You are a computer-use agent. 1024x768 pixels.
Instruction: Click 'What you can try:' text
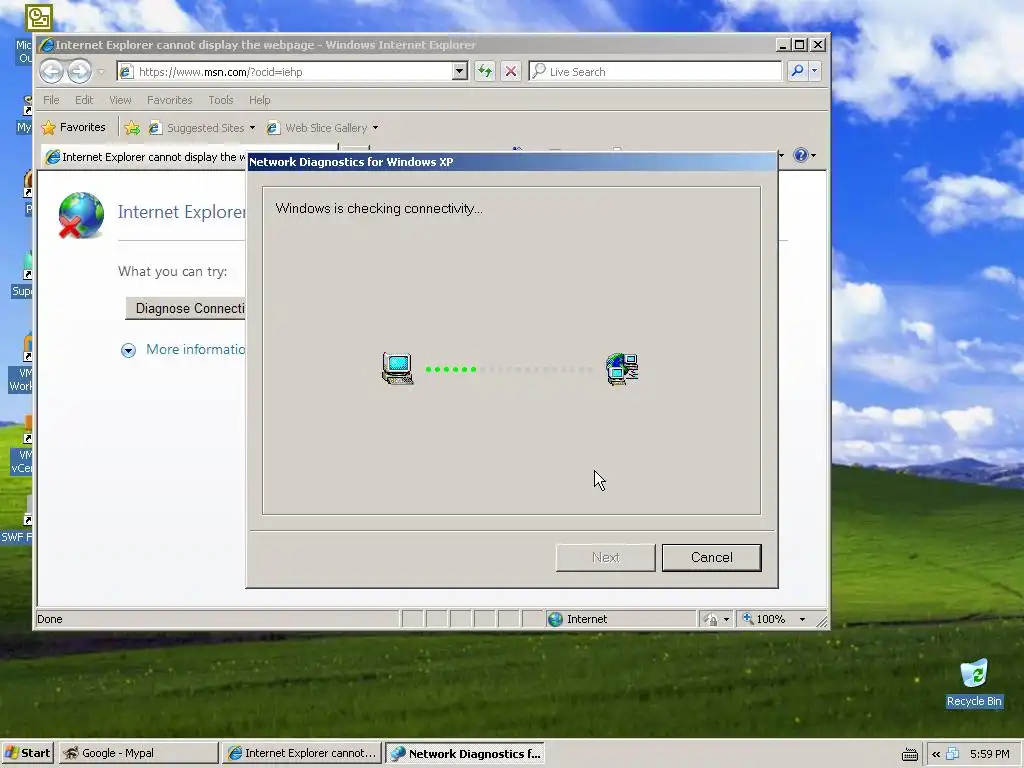click(x=172, y=272)
